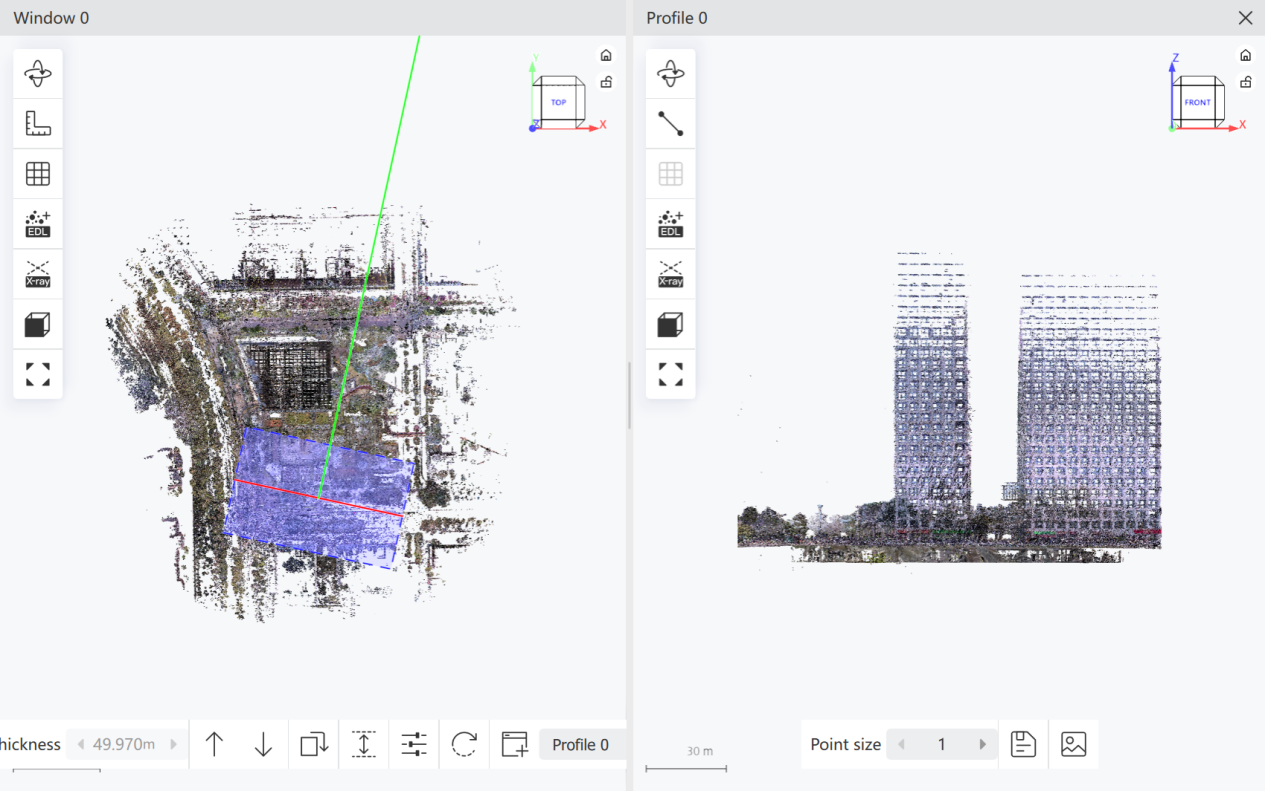This screenshot has height=791, width=1265.
Task: Open the profile settings sliders icon
Action: click(x=414, y=744)
